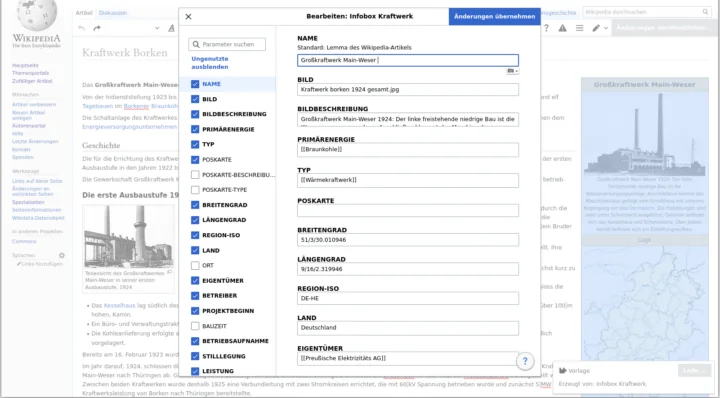Click the Vorlage puzzle piece icon
Viewport: 720px width, 398px height.
[x=562, y=370]
